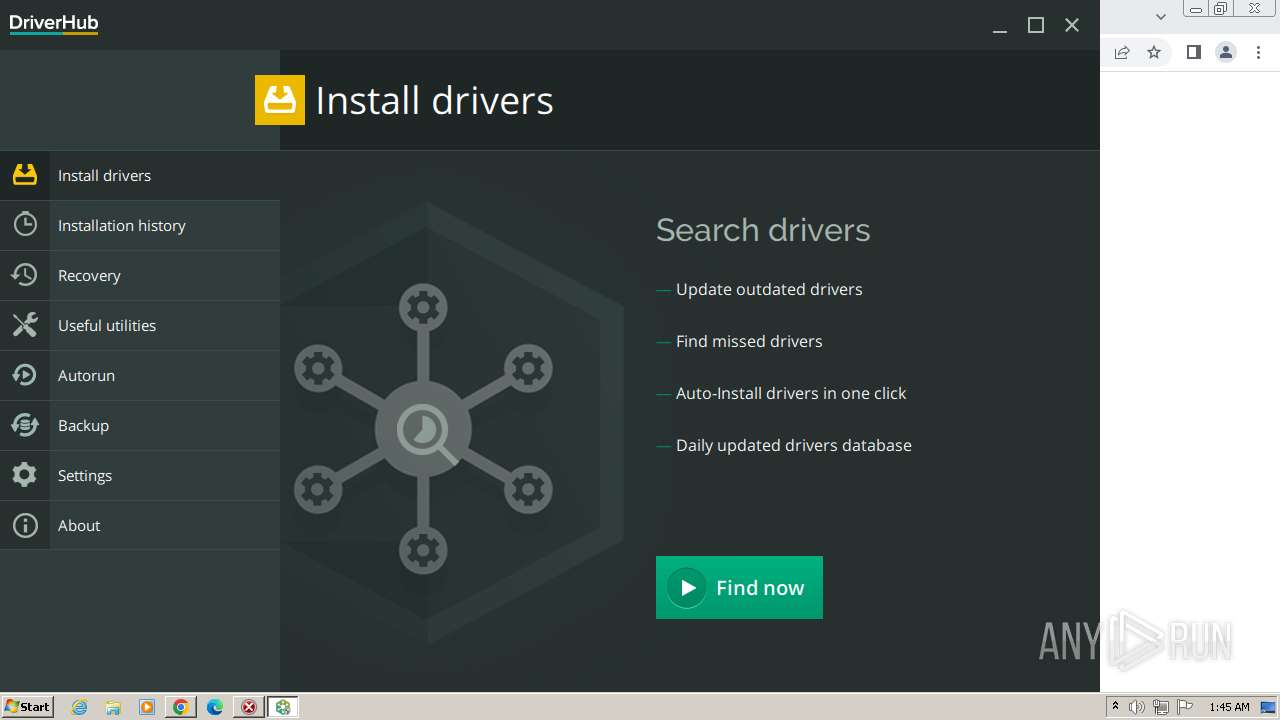Click the 'Search drivers' heading

tap(763, 230)
